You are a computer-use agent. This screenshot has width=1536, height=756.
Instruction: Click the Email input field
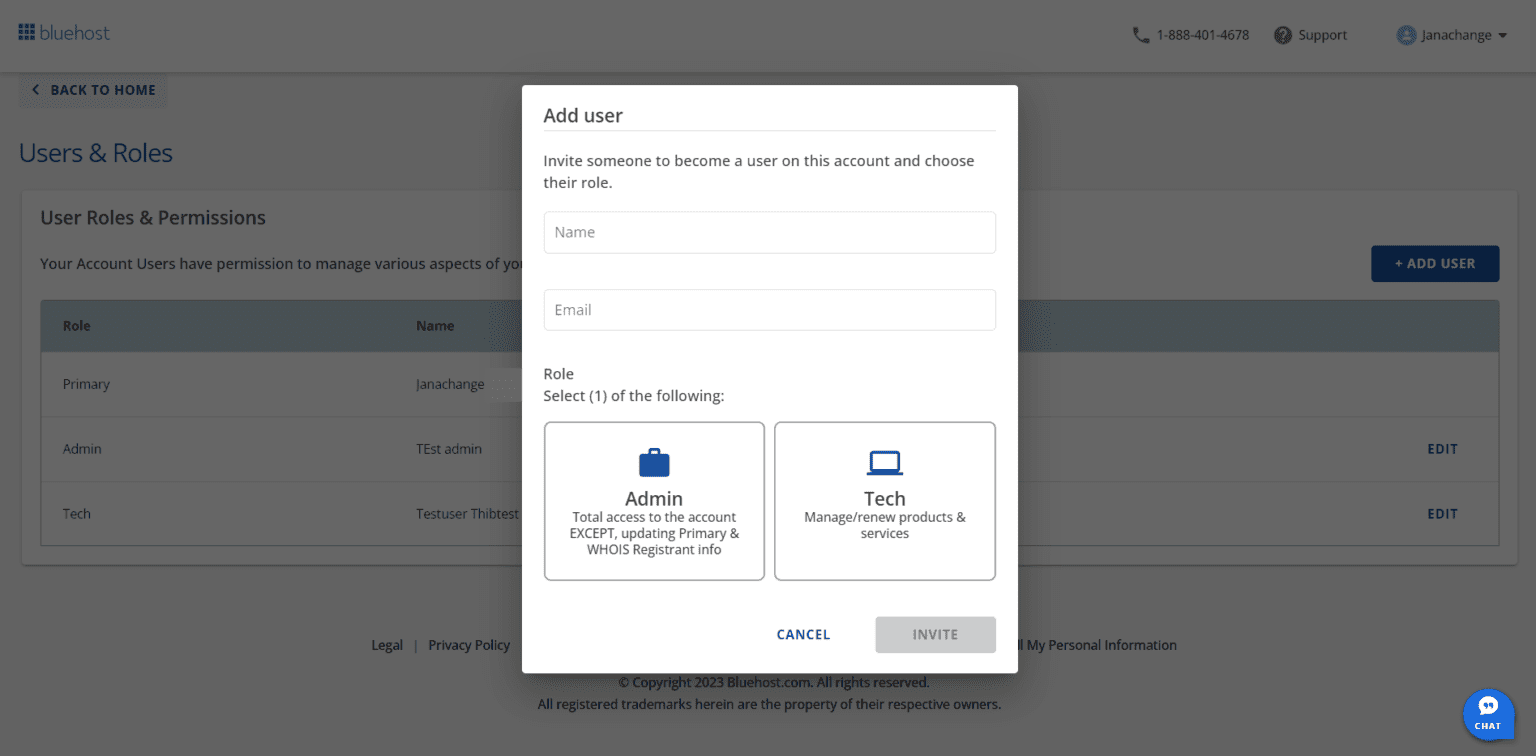coord(769,309)
